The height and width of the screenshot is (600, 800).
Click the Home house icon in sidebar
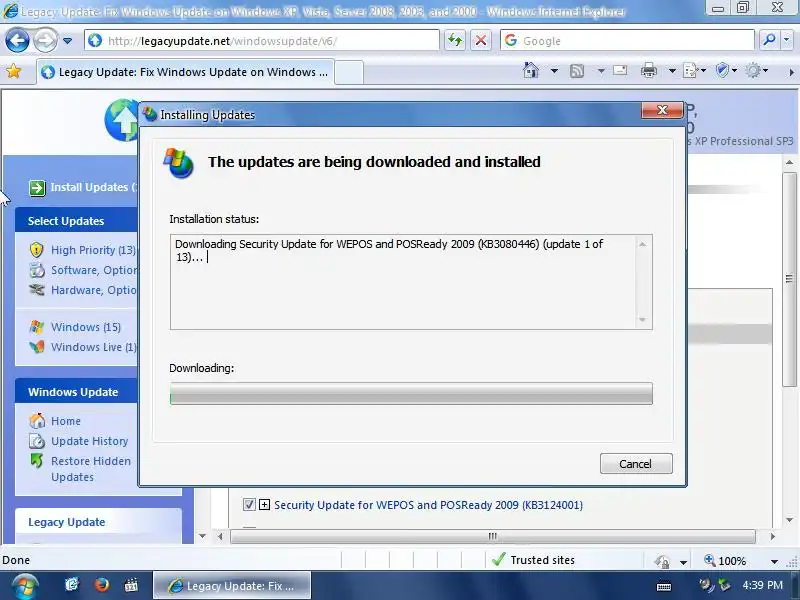coord(37,420)
